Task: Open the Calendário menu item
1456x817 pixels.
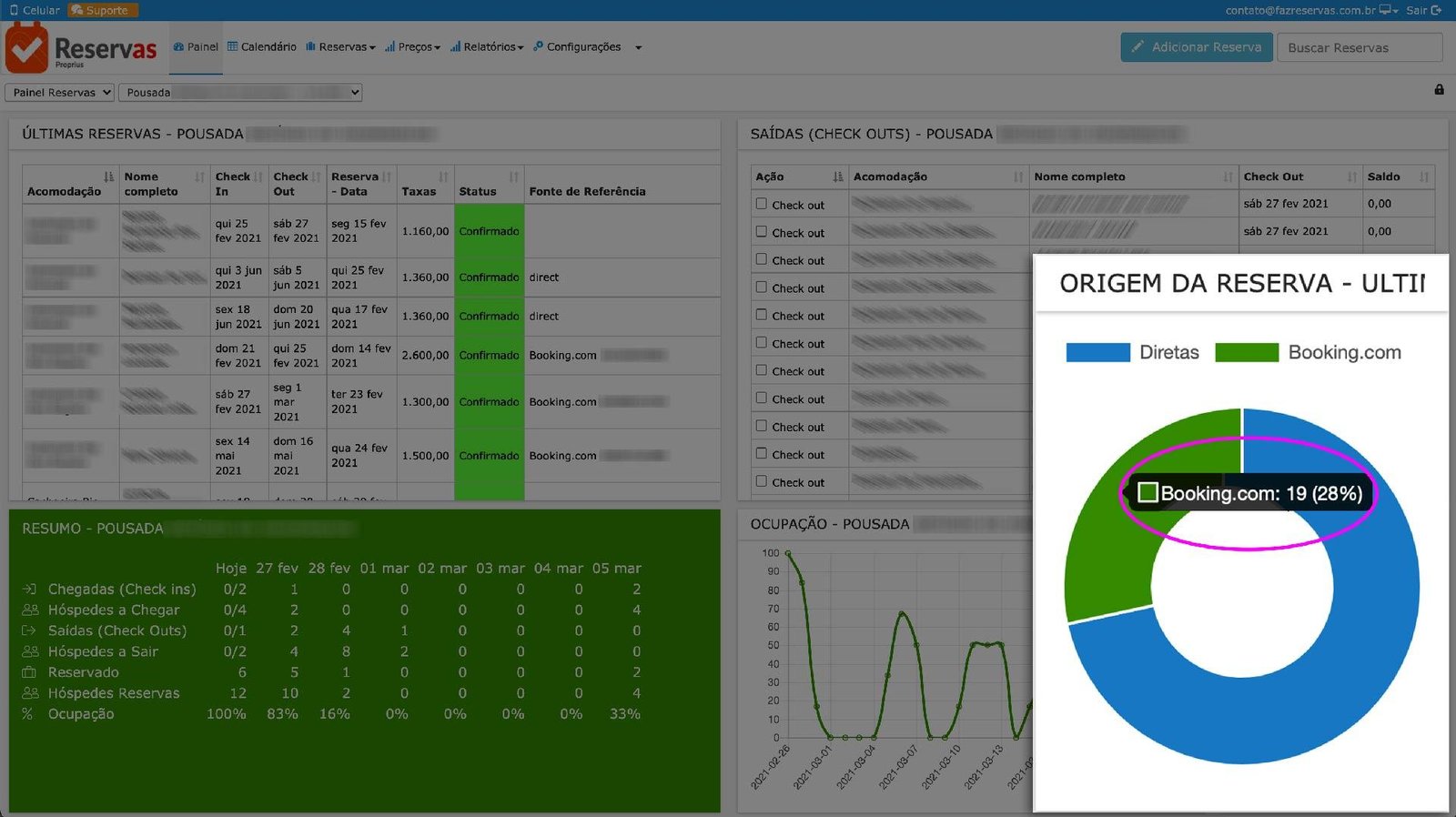Action: [x=262, y=47]
